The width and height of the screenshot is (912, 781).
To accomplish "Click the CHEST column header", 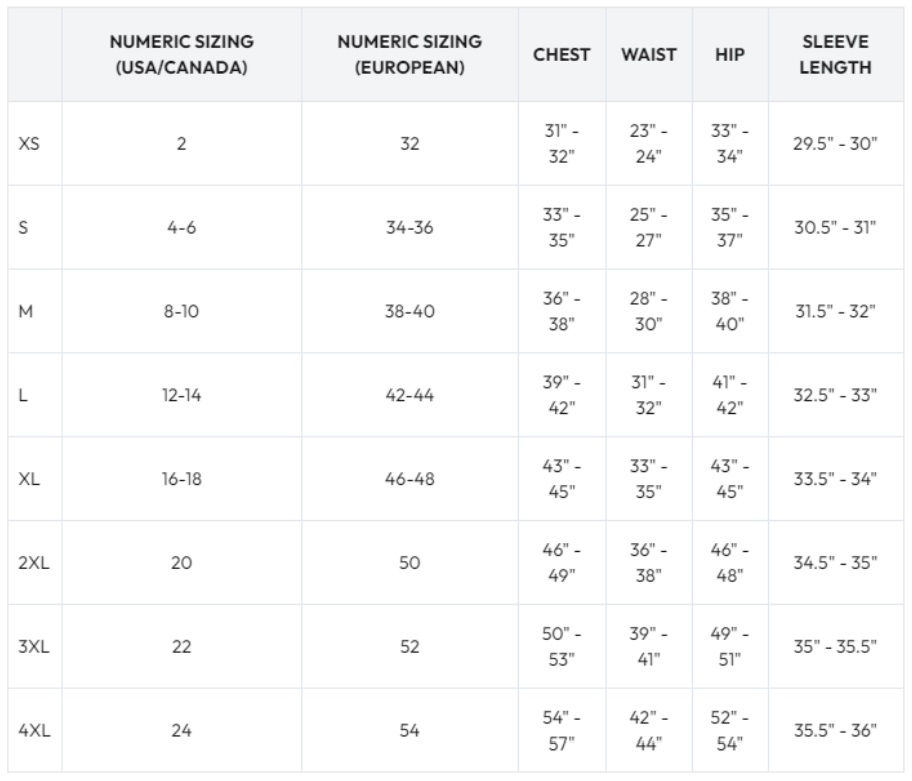I will click(x=561, y=55).
